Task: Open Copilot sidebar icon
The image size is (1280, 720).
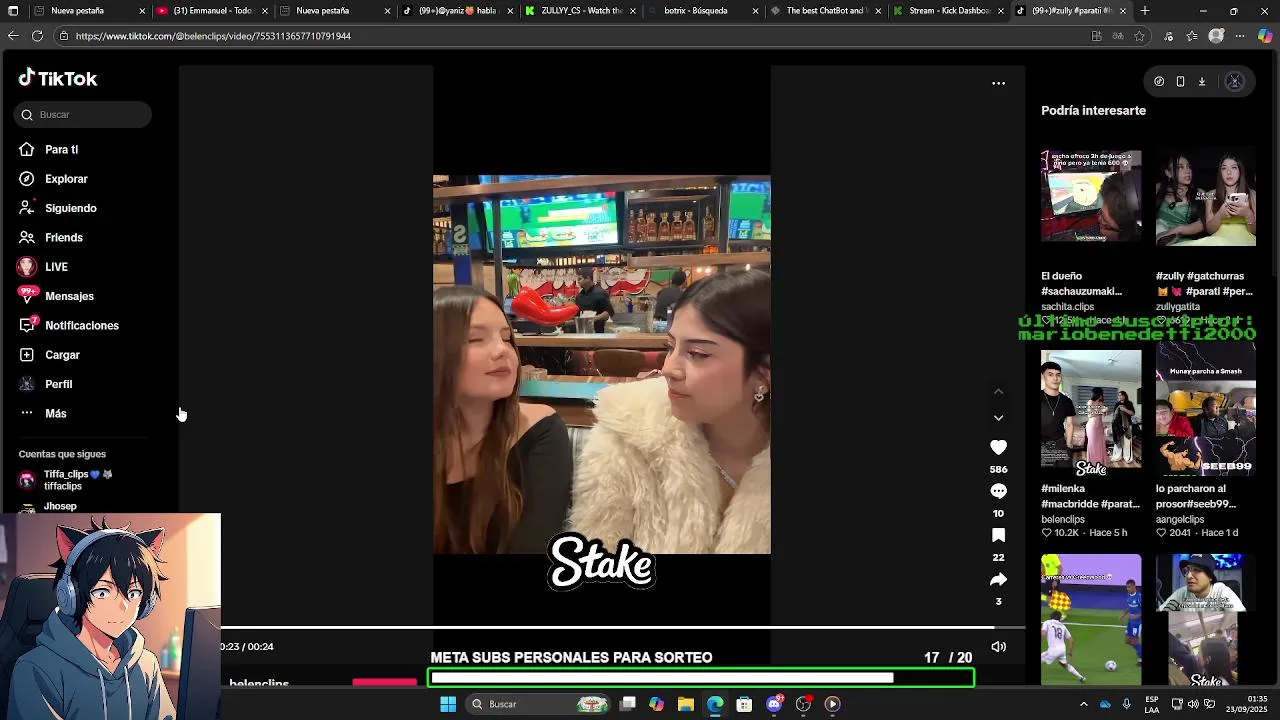Action: click(1265, 36)
